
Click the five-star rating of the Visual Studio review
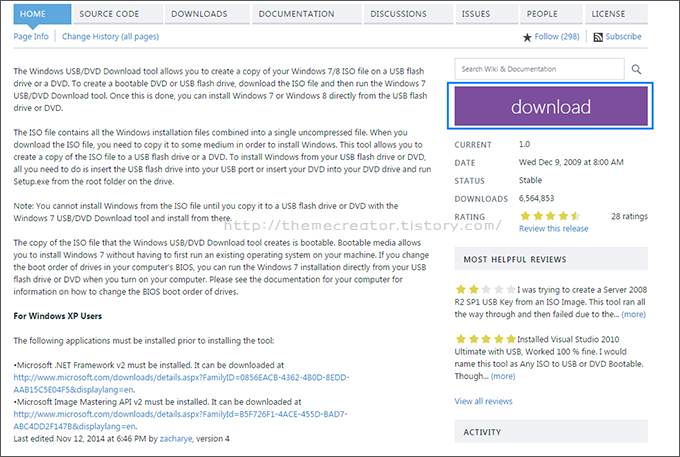[x=485, y=339]
